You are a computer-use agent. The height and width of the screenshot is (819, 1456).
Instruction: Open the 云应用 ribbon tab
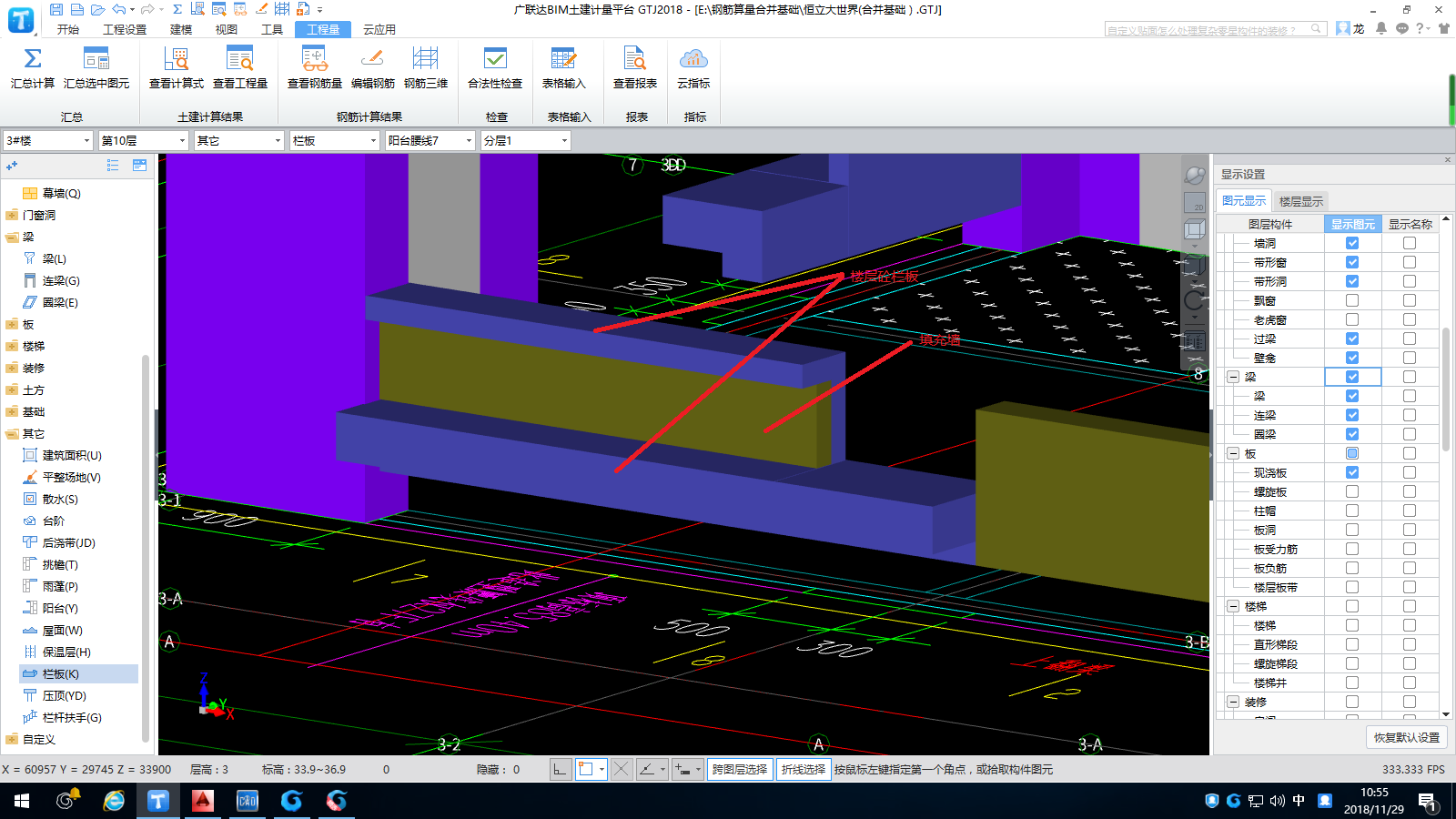(x=379, y=29)
